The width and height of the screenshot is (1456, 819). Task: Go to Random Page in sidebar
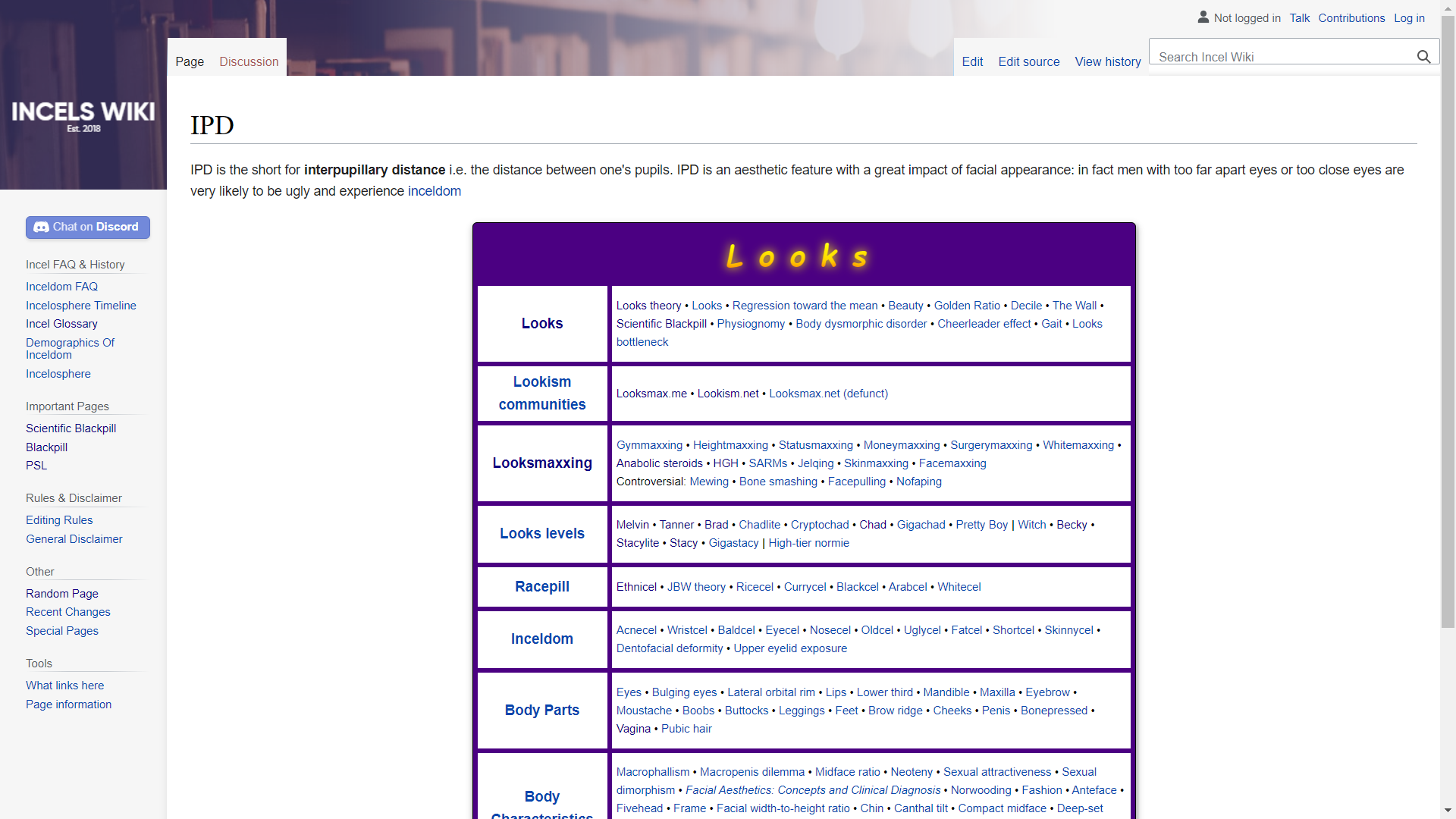point(62,594)
